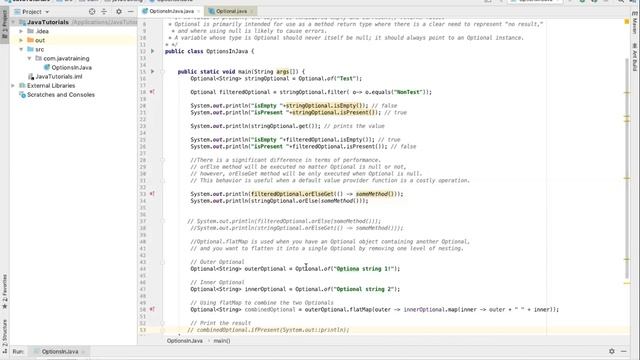Click lambda gutter marker on line 50
Viewport: 640px width, 360px height.
pos(152,309)
